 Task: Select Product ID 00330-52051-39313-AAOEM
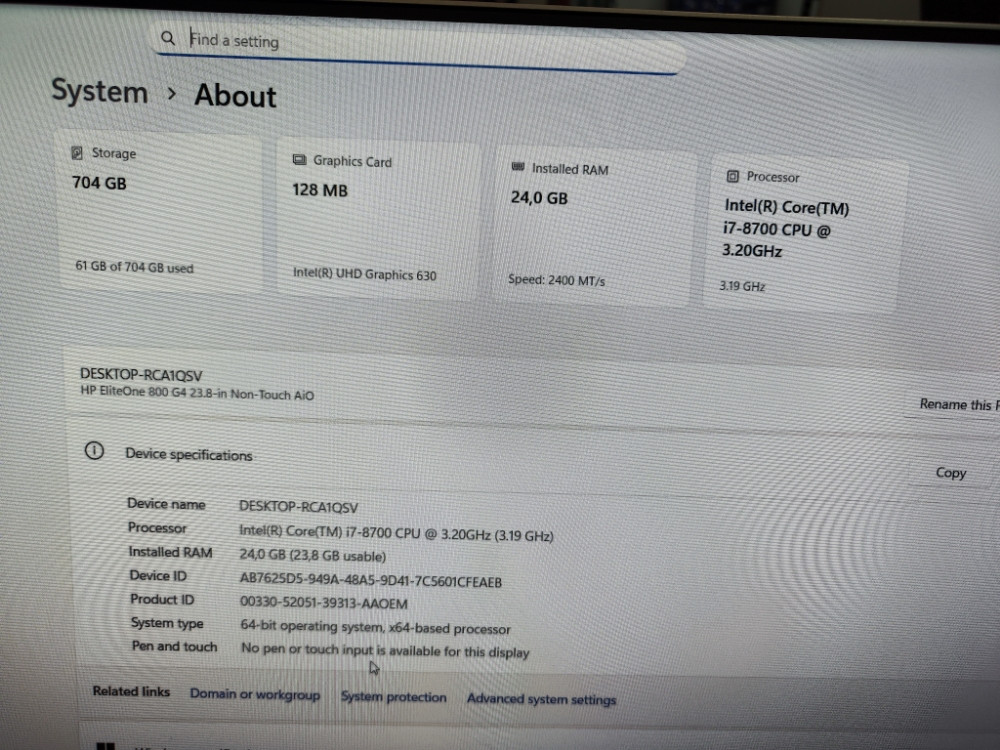tap(323, 603)
